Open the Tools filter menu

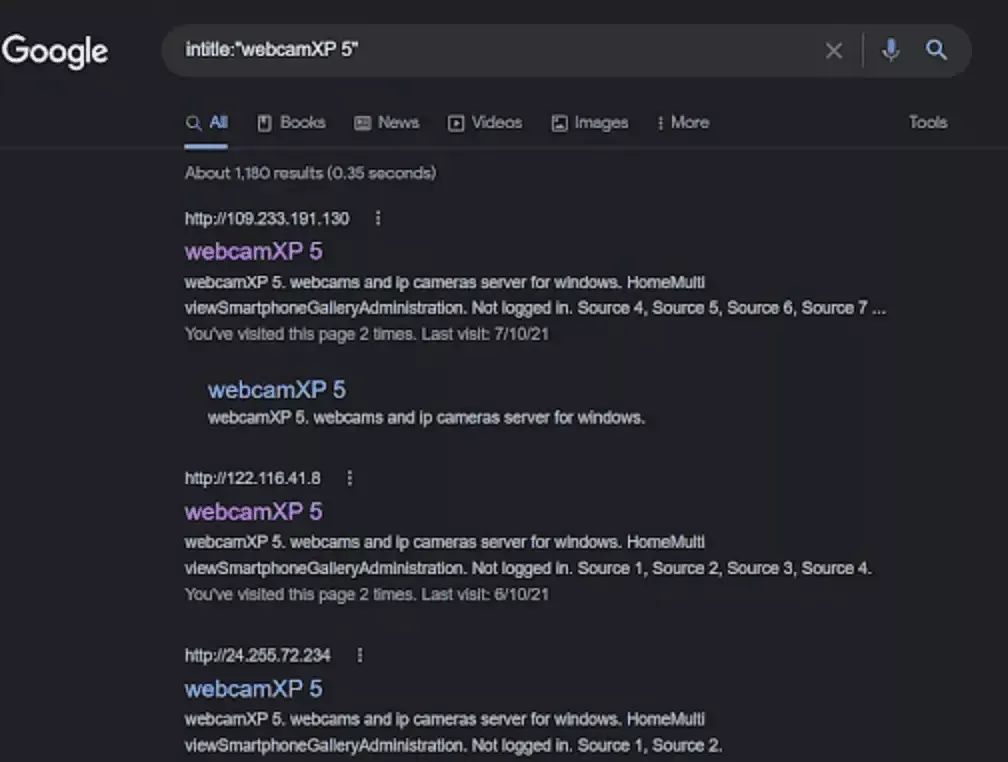[928, 122]
